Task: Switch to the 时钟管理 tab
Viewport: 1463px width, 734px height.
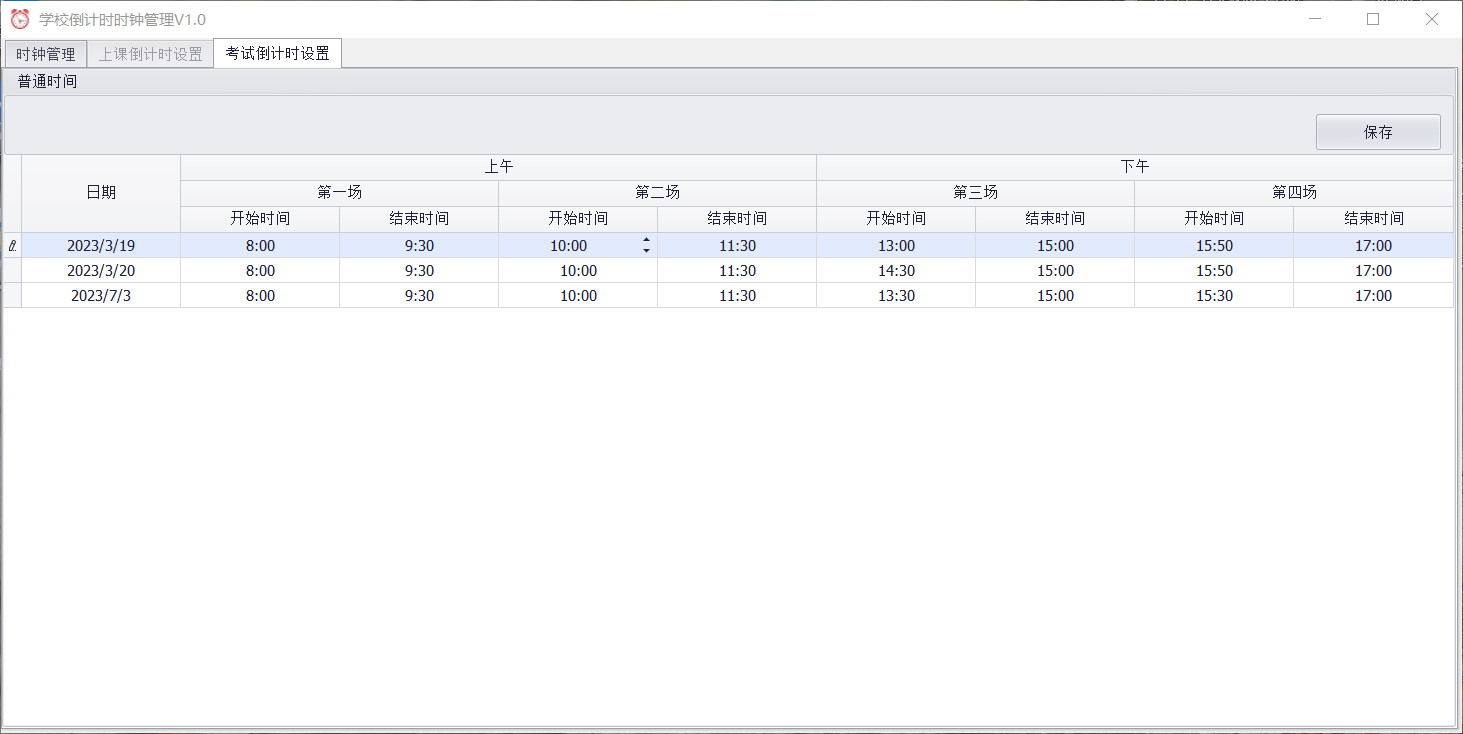Action: [x=46, y=54]
